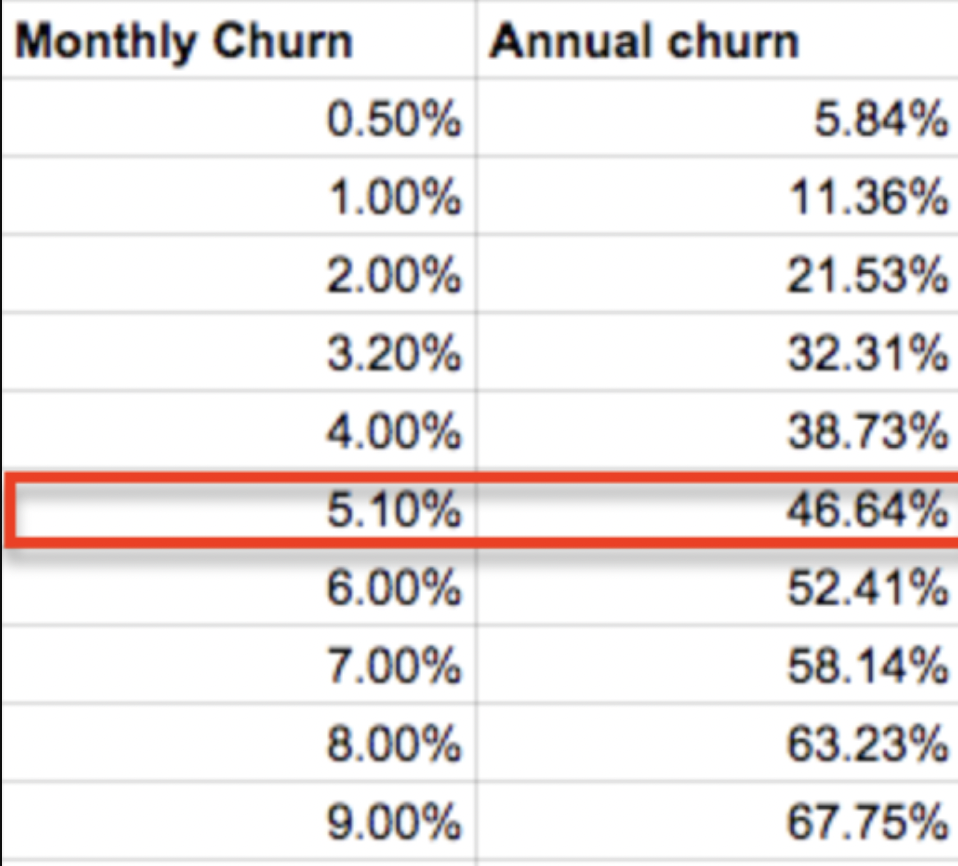The height and width of the screenshot is (866, 958).
Task: Click the 9.00% monthly churn cell
Action: (239, 821)
